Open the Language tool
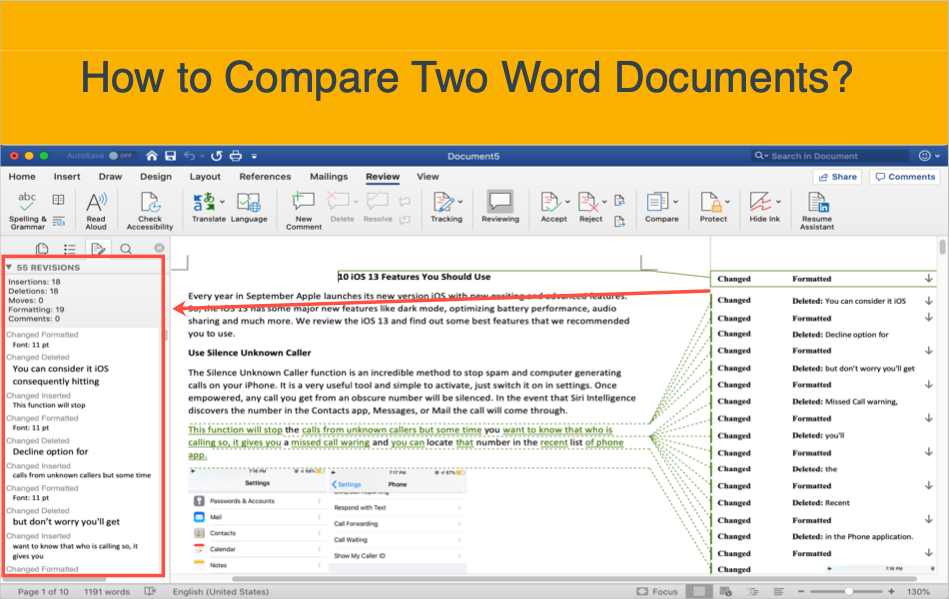 (249, 207)
